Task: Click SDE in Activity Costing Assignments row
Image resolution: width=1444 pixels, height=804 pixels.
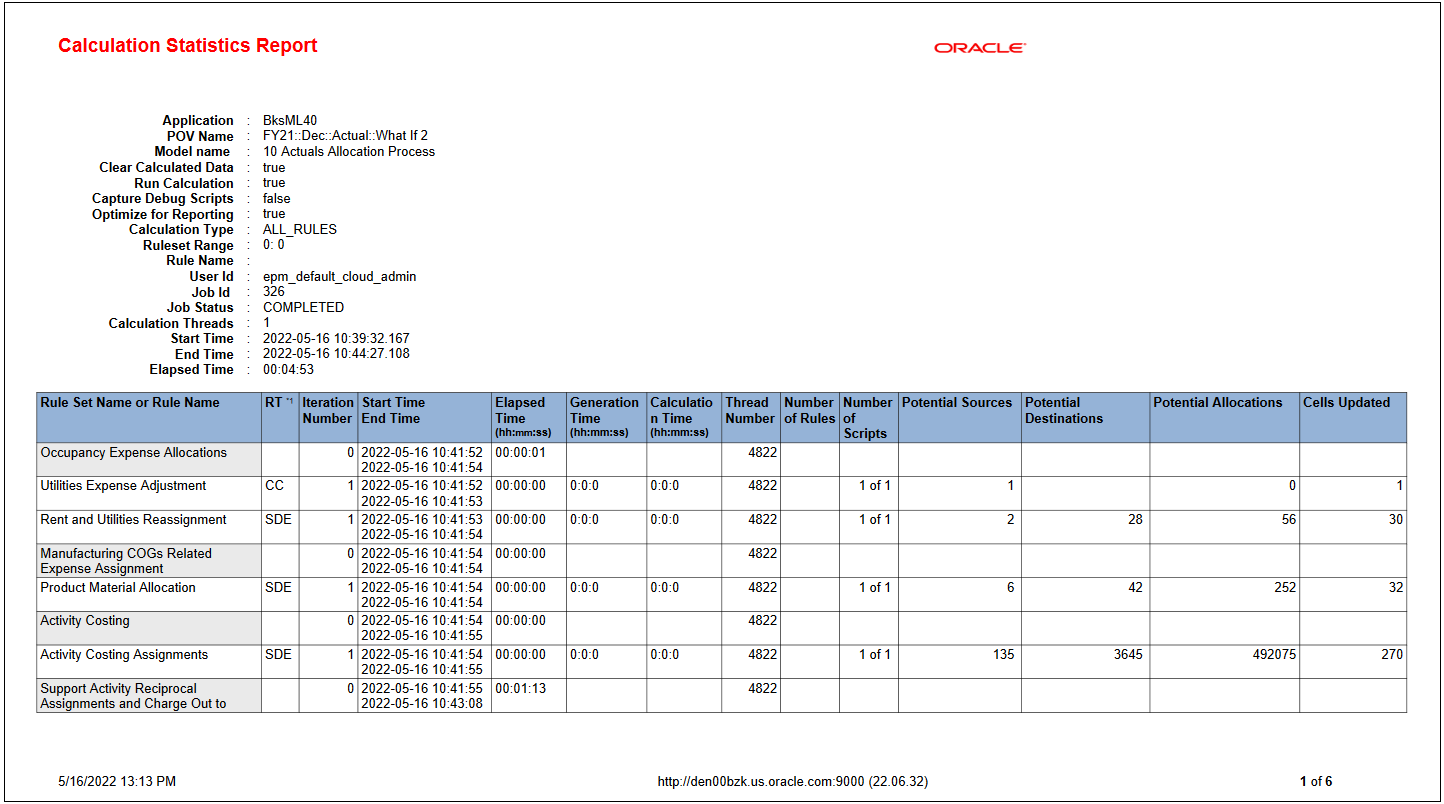Action: pos(278,655)
